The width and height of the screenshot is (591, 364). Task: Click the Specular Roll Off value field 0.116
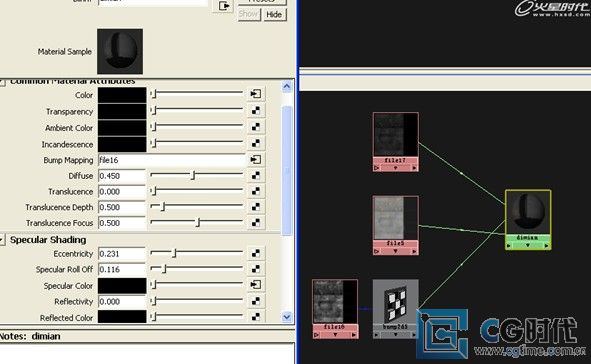[122, 269]
